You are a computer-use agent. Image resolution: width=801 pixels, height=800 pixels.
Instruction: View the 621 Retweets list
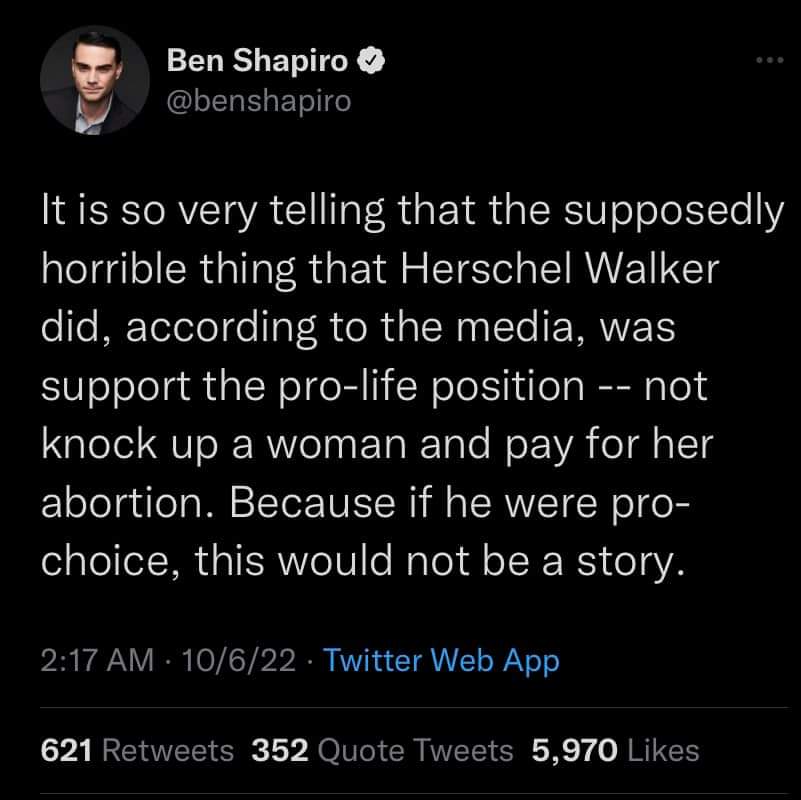tap(138, 749)
